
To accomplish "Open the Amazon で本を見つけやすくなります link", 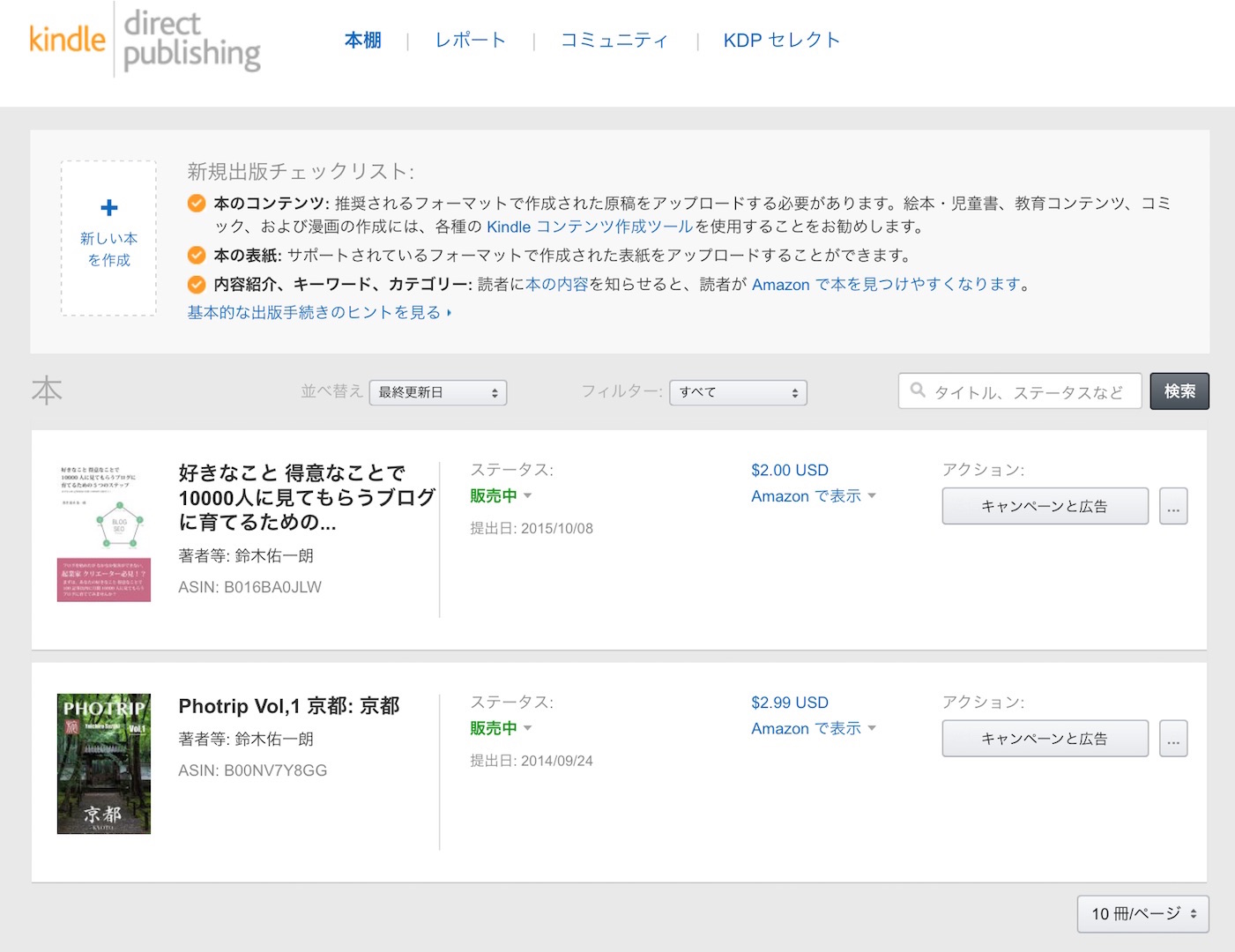I will pyautogui.click(x=886, y=285).
